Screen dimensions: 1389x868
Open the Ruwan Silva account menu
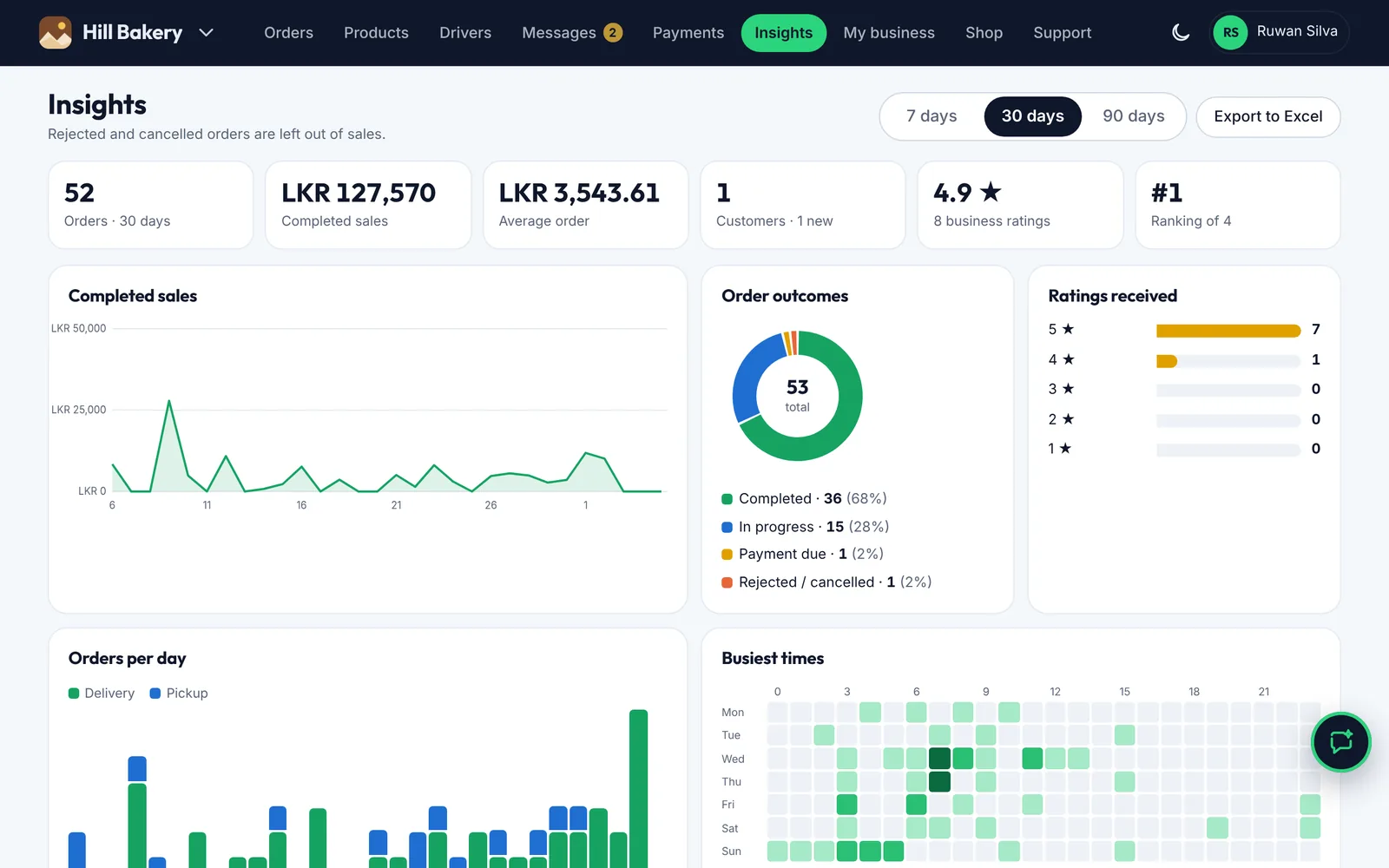click(x=1279, y=32)
